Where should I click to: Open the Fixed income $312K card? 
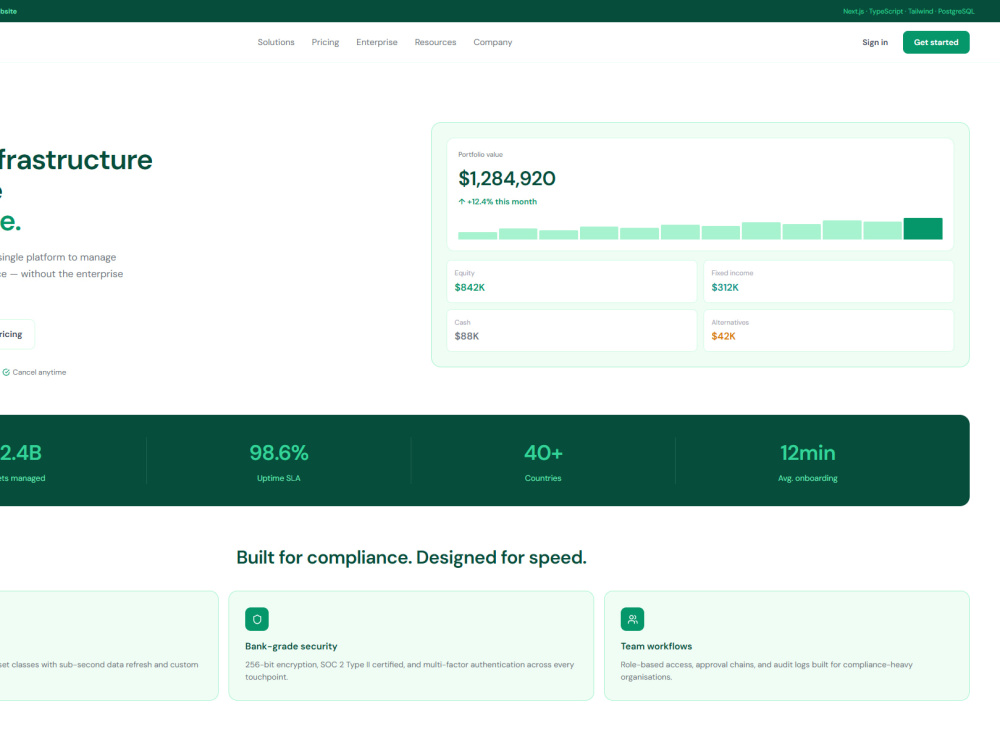(x=828, y=281)
